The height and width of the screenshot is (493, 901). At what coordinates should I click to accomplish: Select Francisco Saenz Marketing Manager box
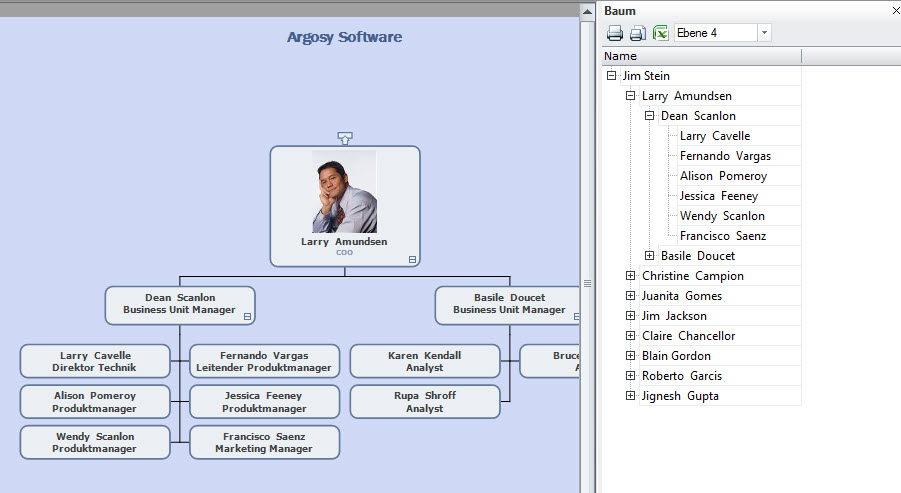264,442
